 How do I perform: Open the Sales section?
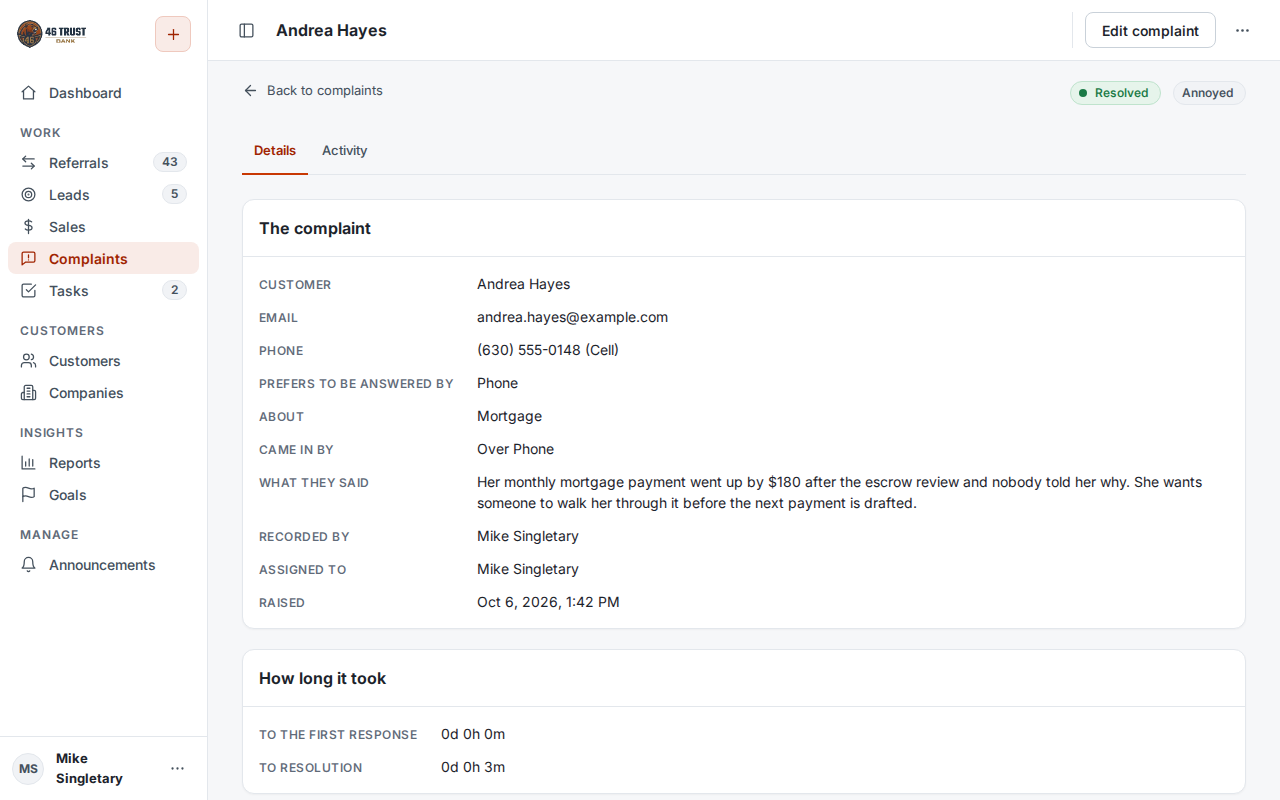point(104,227)
